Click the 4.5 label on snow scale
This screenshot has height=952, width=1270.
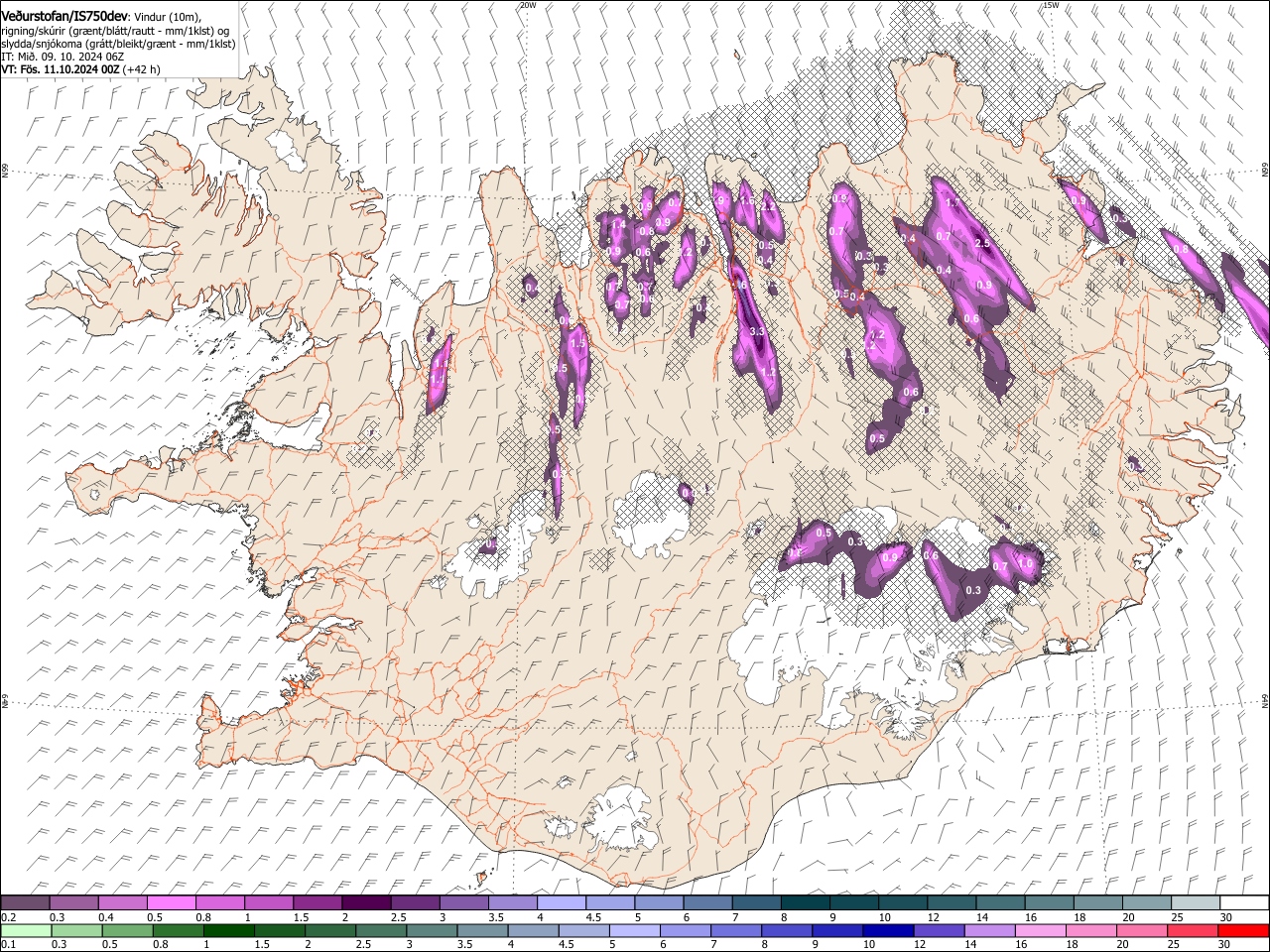tap(593, 917)
